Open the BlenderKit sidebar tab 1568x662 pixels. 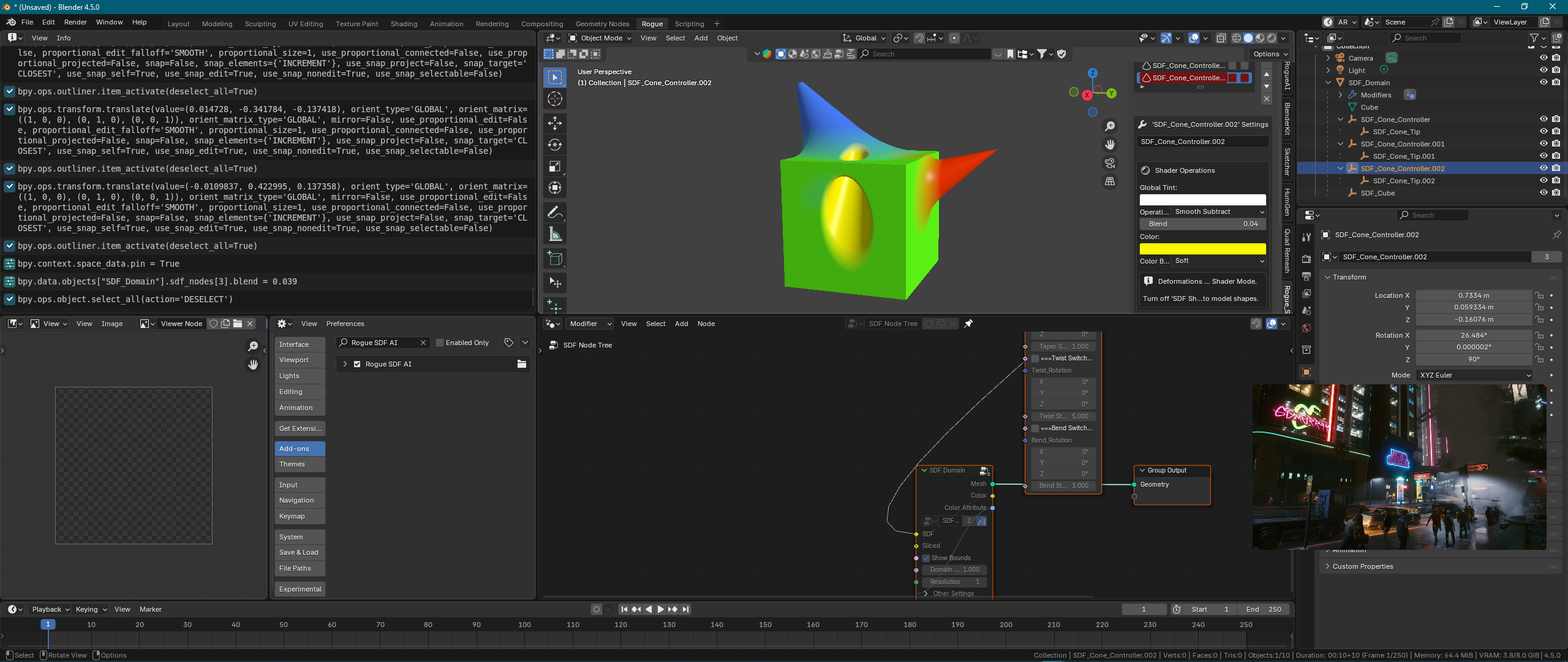[1287, 119]
